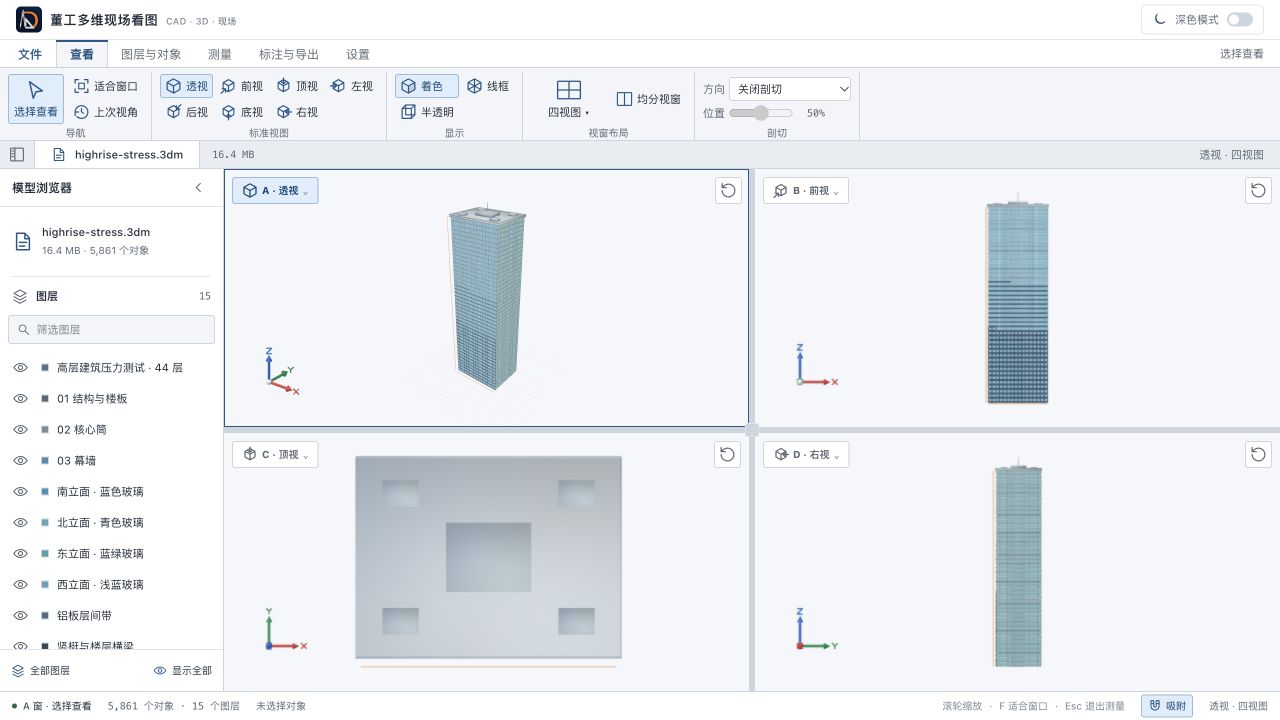Viewport: 1280px width, 720px height.
Task: Switch to 后视 back view
Action: tap(187, 112)
